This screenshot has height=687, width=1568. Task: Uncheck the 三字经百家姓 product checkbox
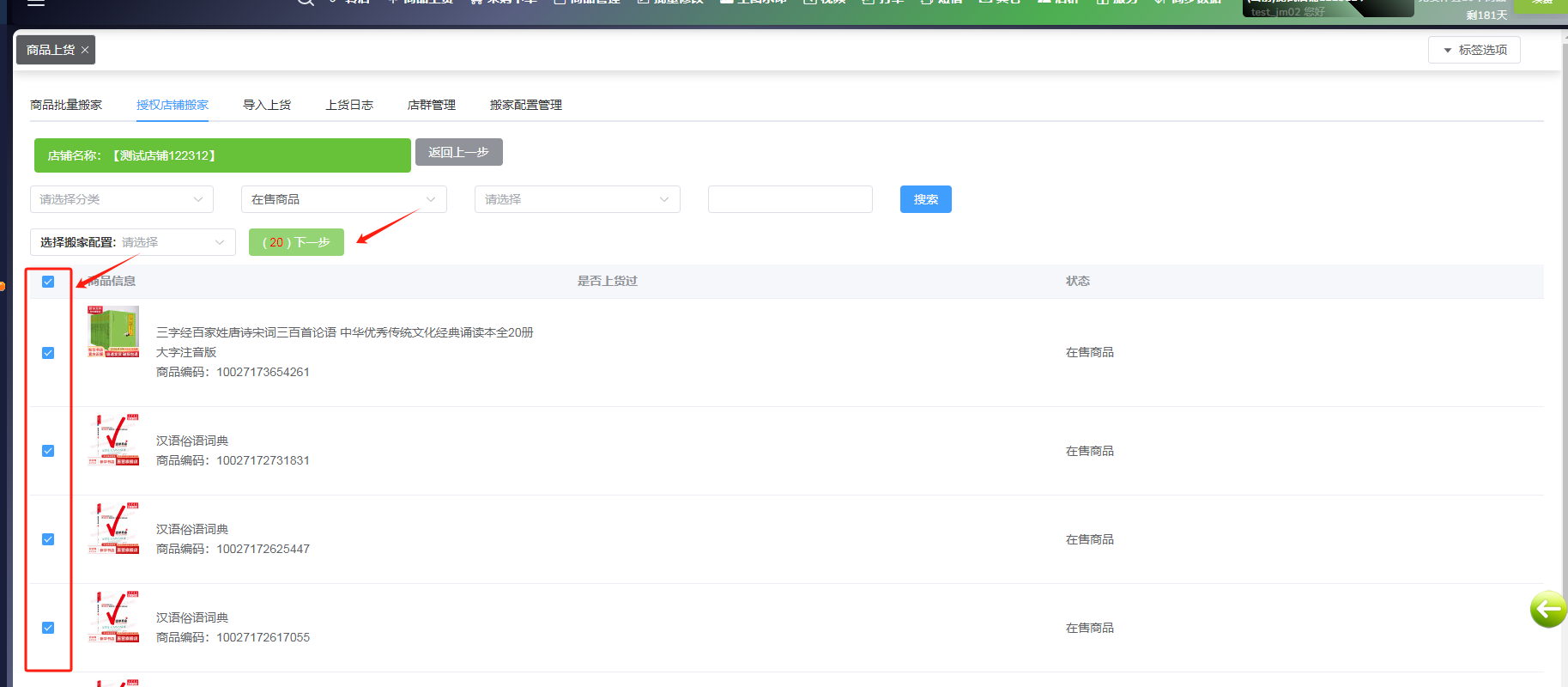coord(48,353)
